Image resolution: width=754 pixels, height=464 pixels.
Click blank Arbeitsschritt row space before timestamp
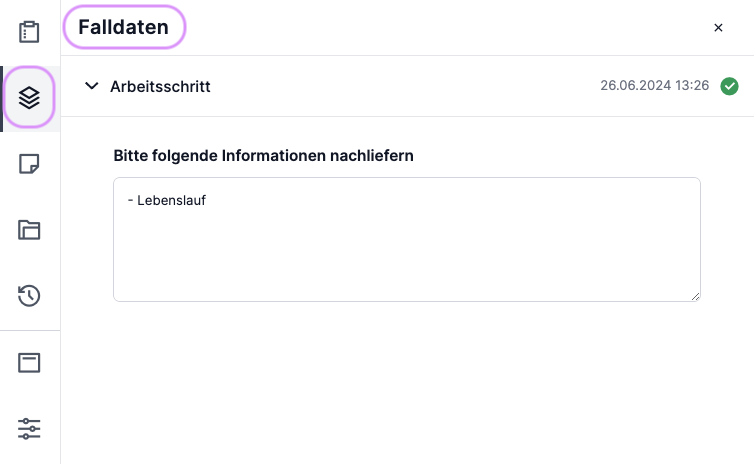(404, 86)
